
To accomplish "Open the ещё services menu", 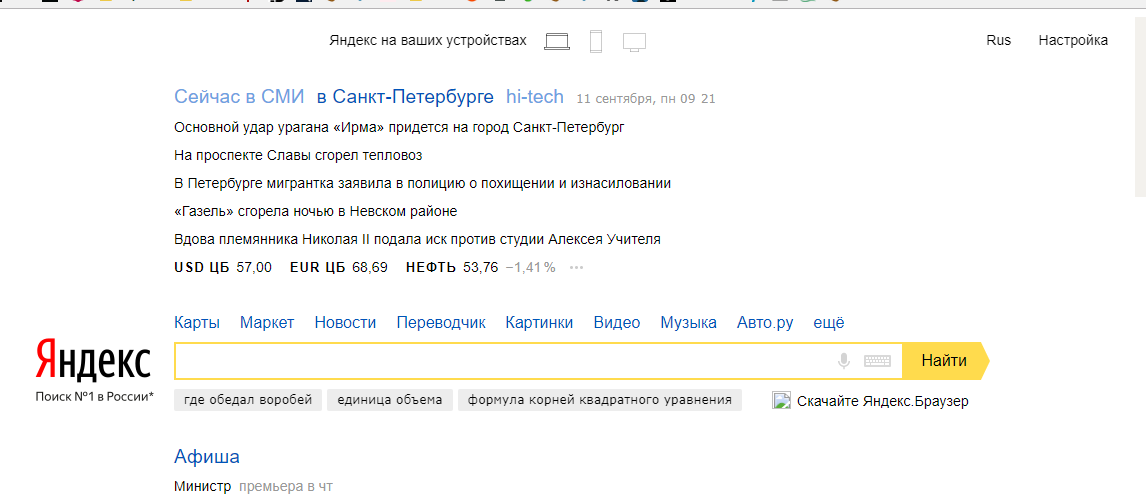I will pos(829,322).
